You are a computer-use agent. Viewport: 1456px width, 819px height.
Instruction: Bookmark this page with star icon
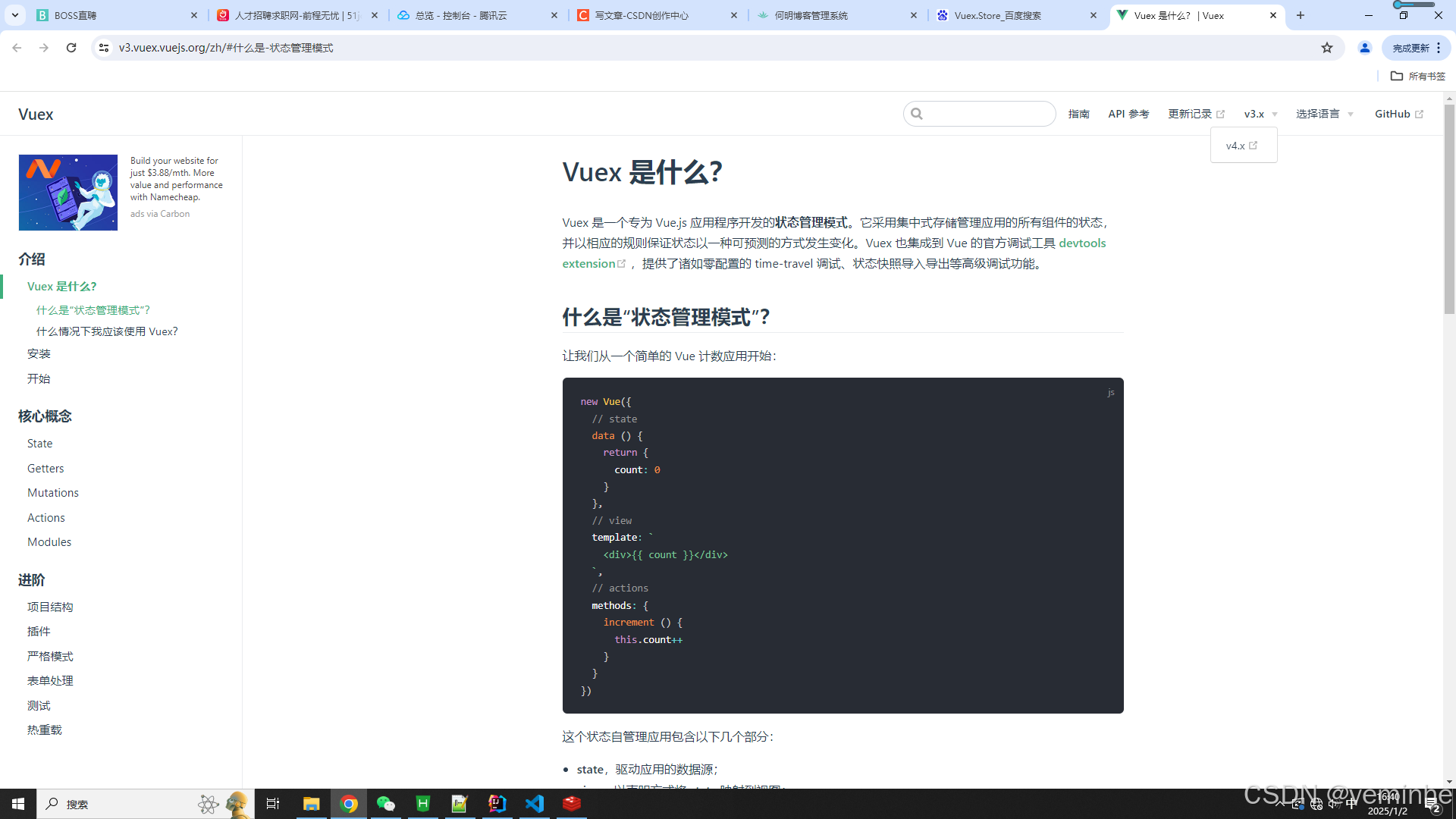1326,48
